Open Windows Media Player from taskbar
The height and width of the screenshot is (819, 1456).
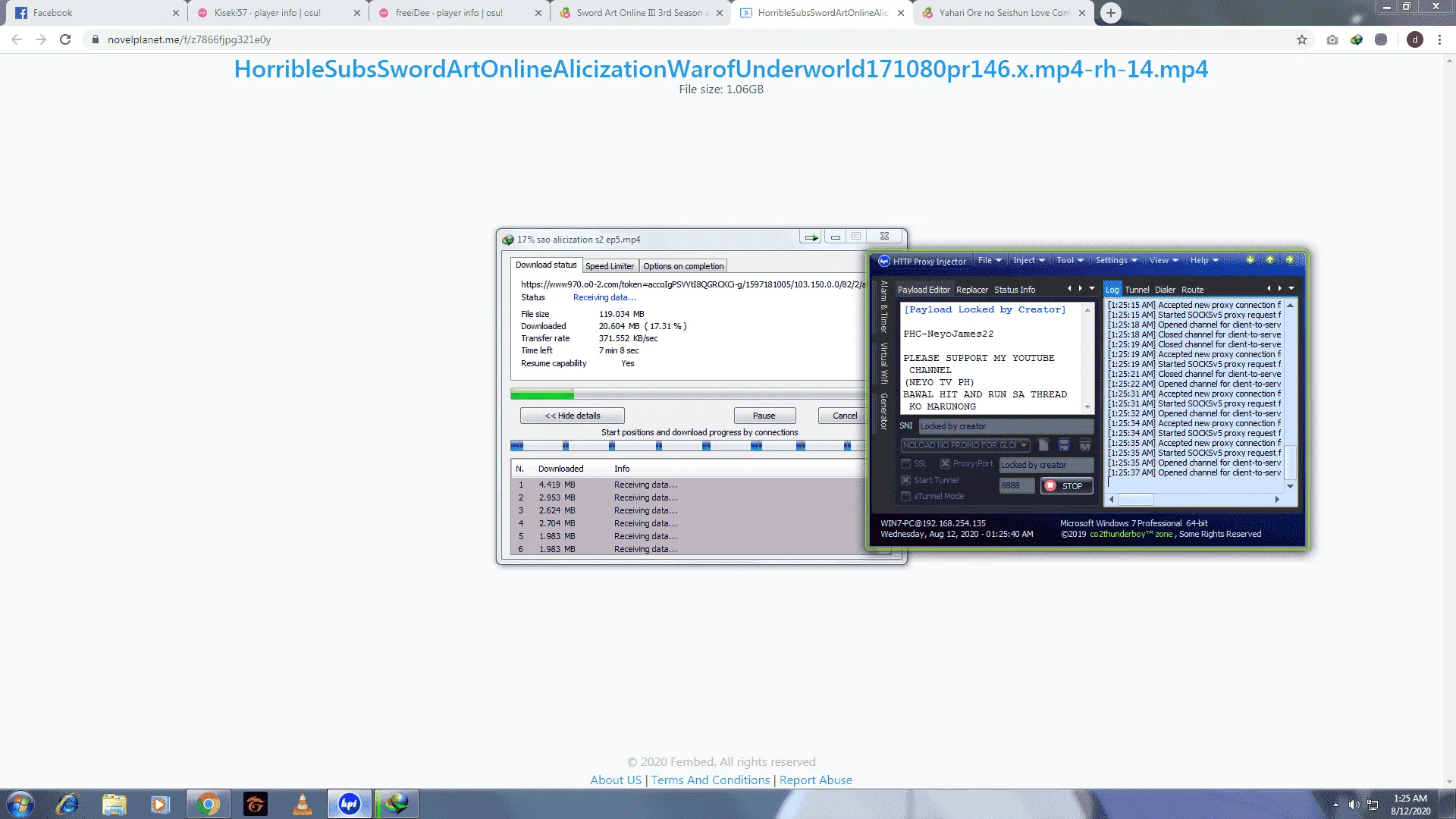pyautogui.click(x=160, y=804)
